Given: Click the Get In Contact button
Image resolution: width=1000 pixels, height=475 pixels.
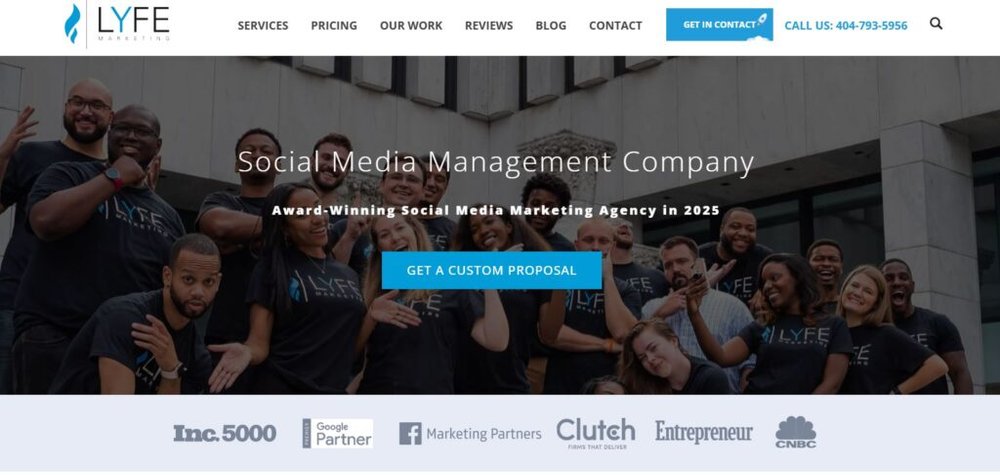Looking at the screenshot, I should [x=719, y=24].
